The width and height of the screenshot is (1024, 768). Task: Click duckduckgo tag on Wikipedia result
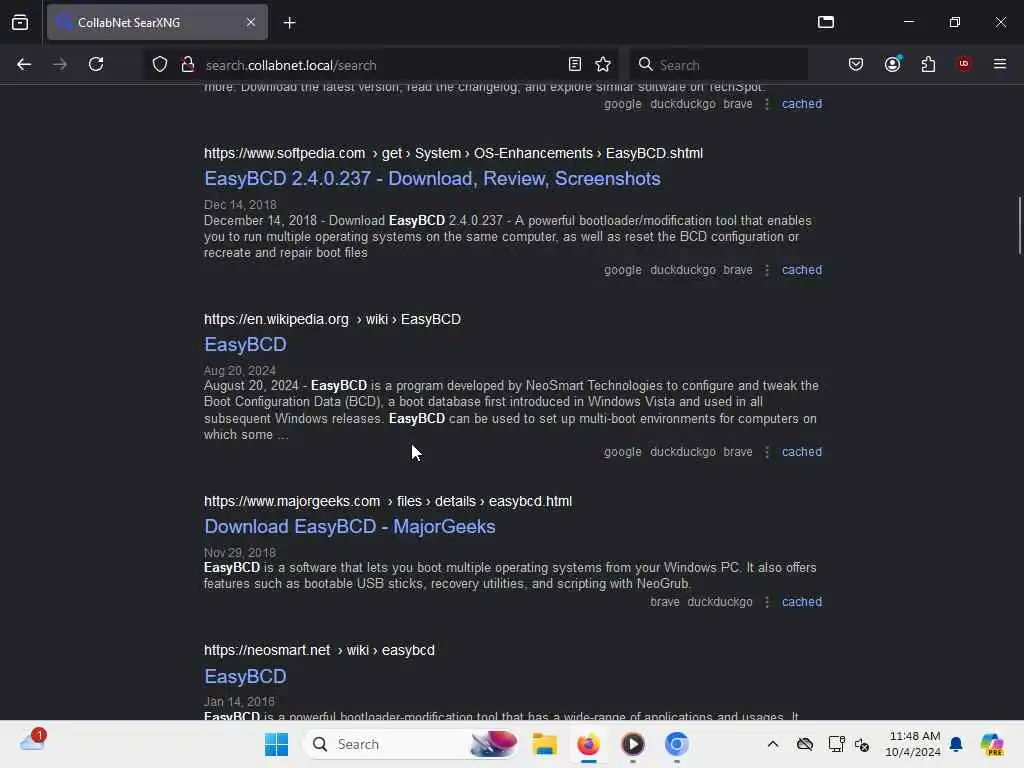[x=682, y=452]
